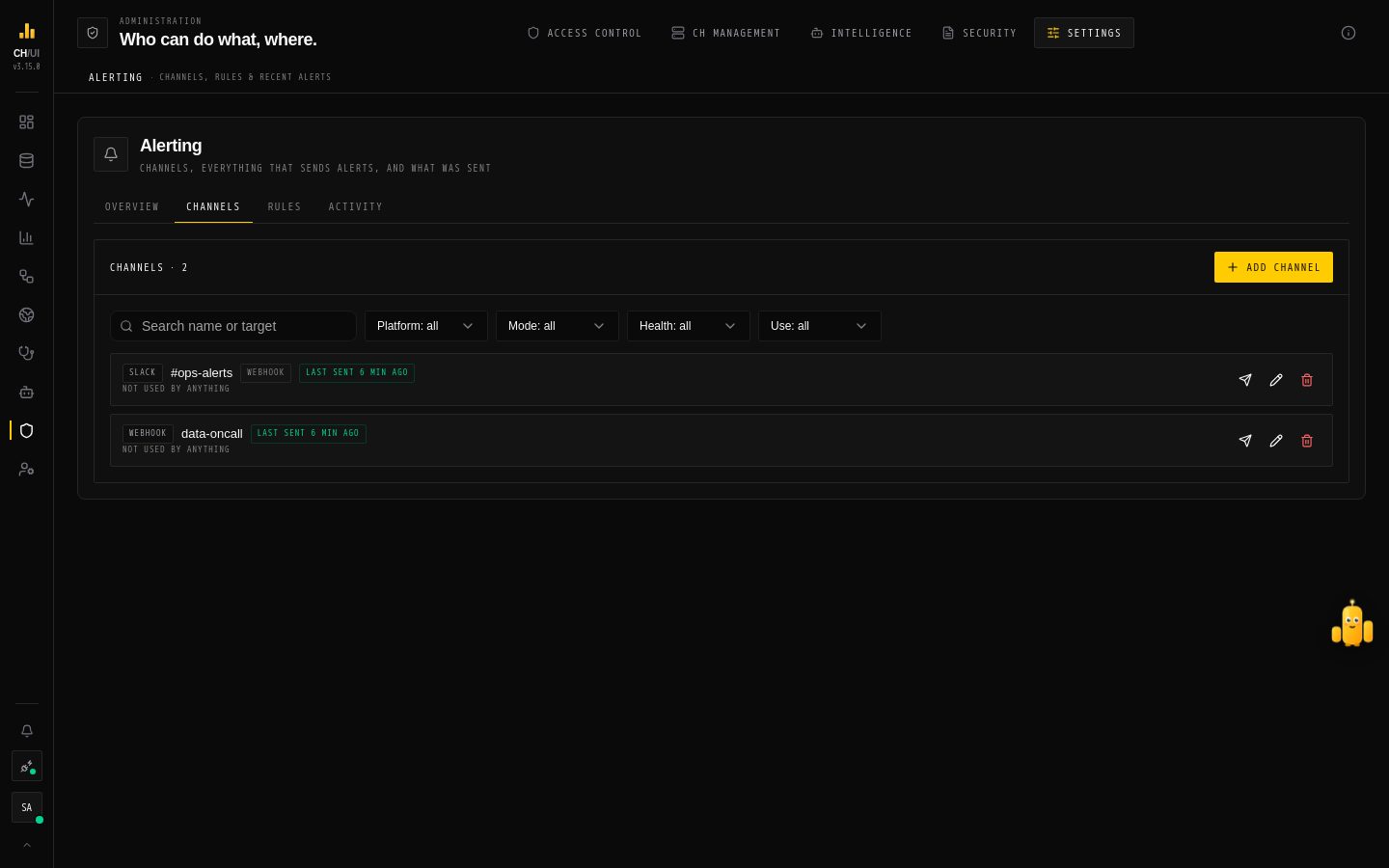This screenshot has height=868, width=1389.
Task: Open the shield administration icon in sidebar
Action: pyautogui.click(x=27, y=431)
